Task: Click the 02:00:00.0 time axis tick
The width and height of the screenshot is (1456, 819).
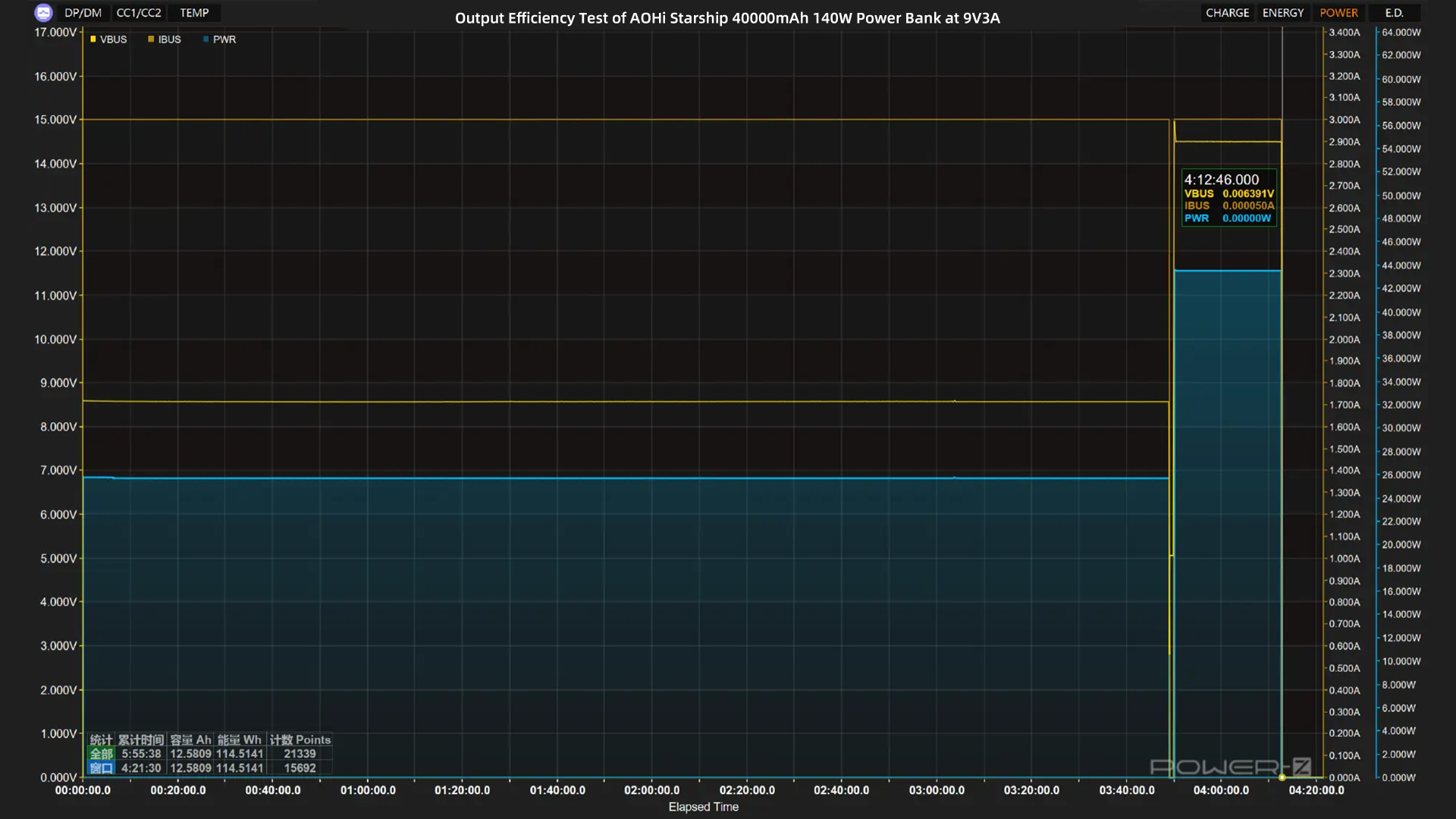Action: coord(651,790)
